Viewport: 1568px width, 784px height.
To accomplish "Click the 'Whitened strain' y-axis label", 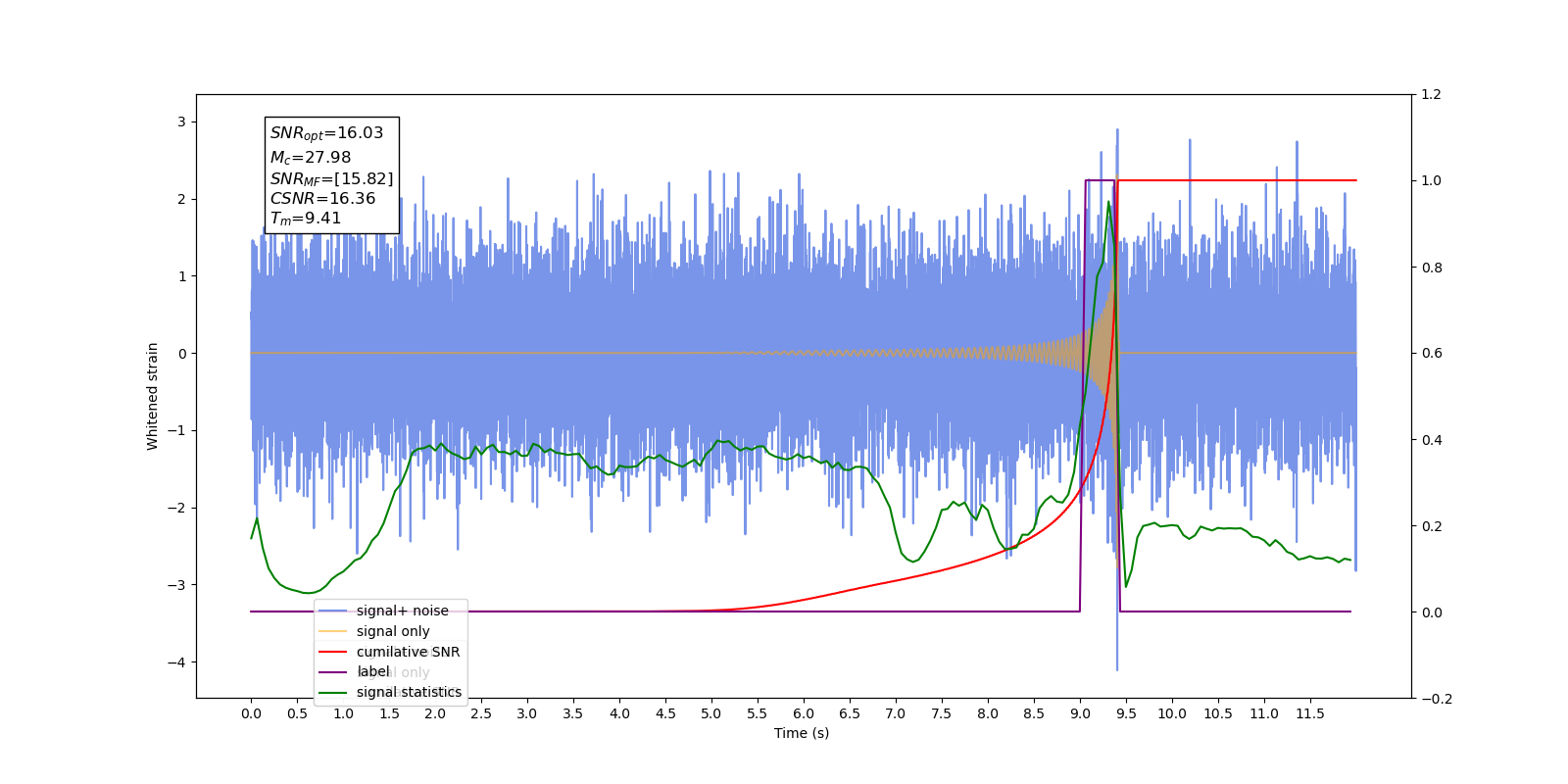I will [x=152, y=396].
